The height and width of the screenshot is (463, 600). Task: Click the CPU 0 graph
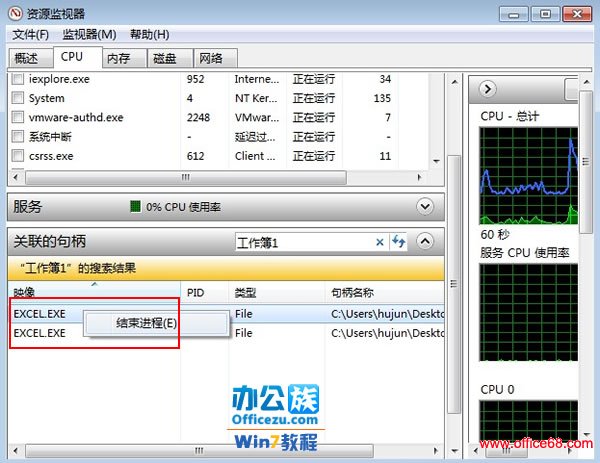529,421
